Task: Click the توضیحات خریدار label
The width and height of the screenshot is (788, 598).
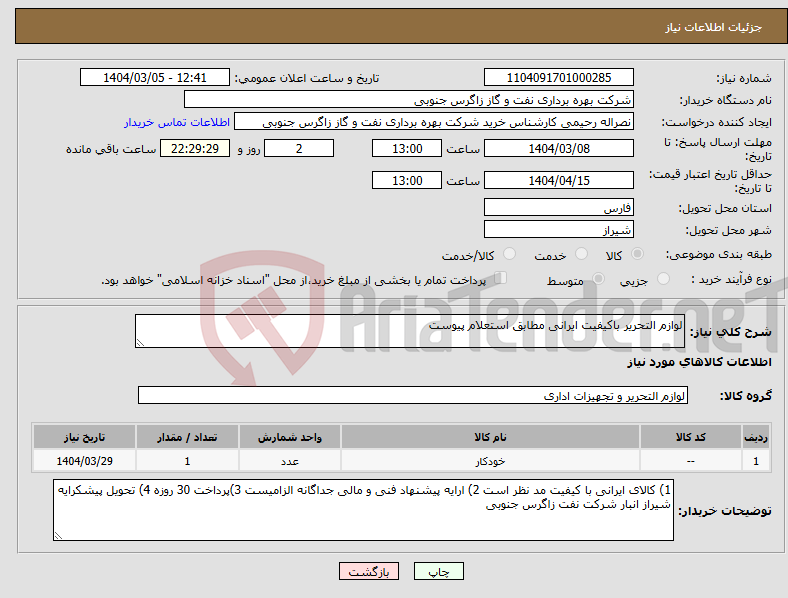Action: point(725,511)
